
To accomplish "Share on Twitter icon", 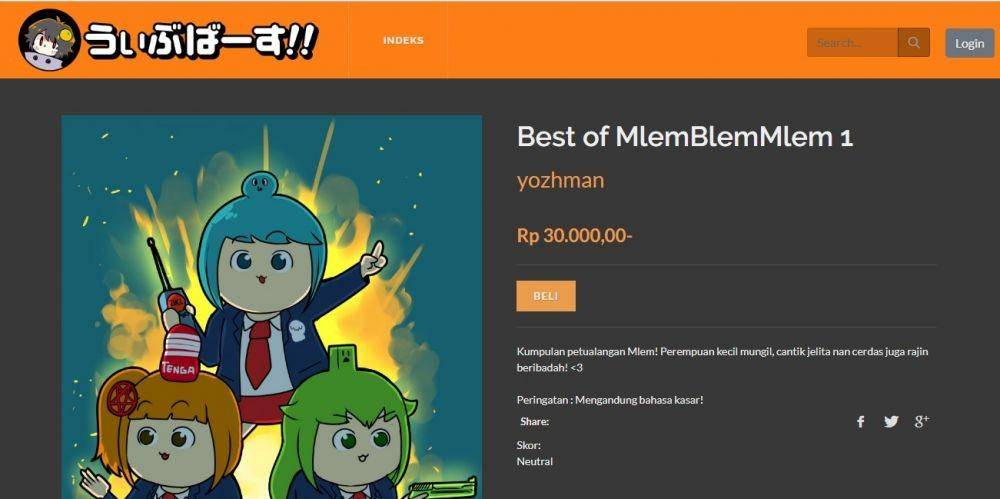I will 891,421.
